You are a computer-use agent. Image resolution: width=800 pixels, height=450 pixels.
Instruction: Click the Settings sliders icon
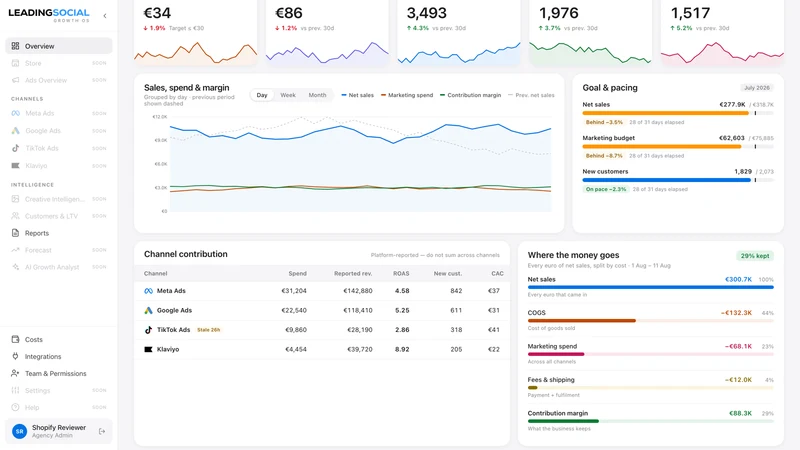[x=15, y=390]
